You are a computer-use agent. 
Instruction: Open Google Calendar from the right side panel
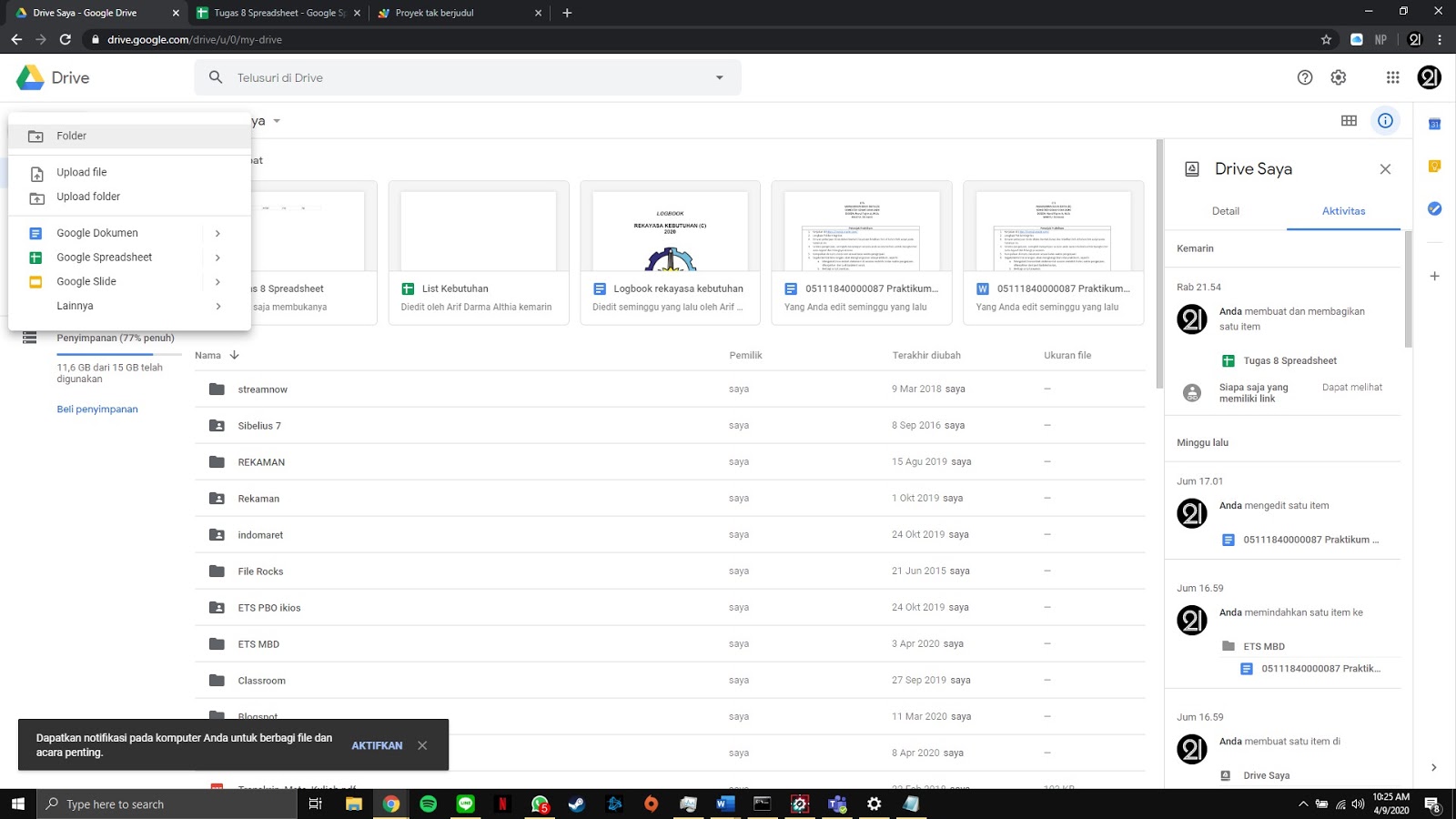(1434, 123)
